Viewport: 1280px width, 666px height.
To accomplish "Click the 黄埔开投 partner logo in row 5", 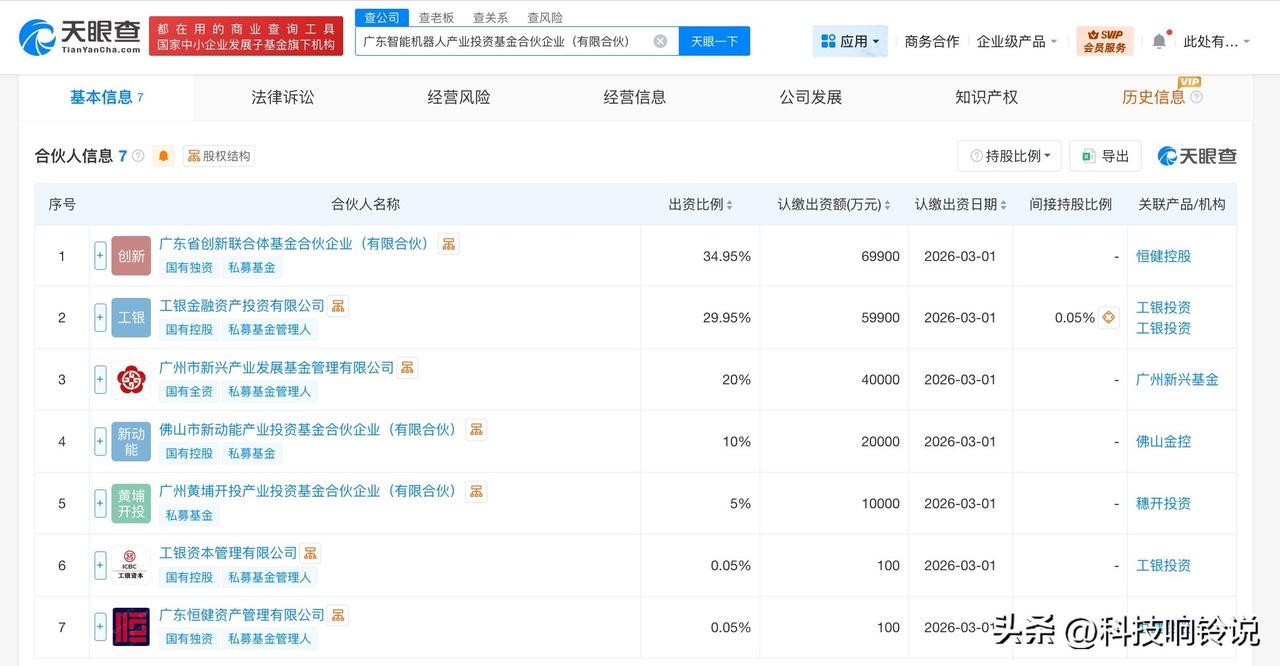I will coord(131,504).
